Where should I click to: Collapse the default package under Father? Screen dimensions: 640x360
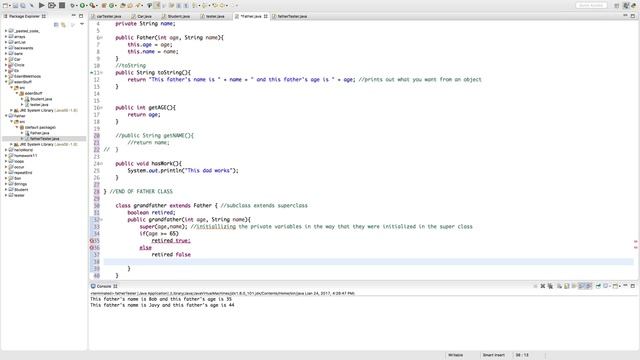17,127
